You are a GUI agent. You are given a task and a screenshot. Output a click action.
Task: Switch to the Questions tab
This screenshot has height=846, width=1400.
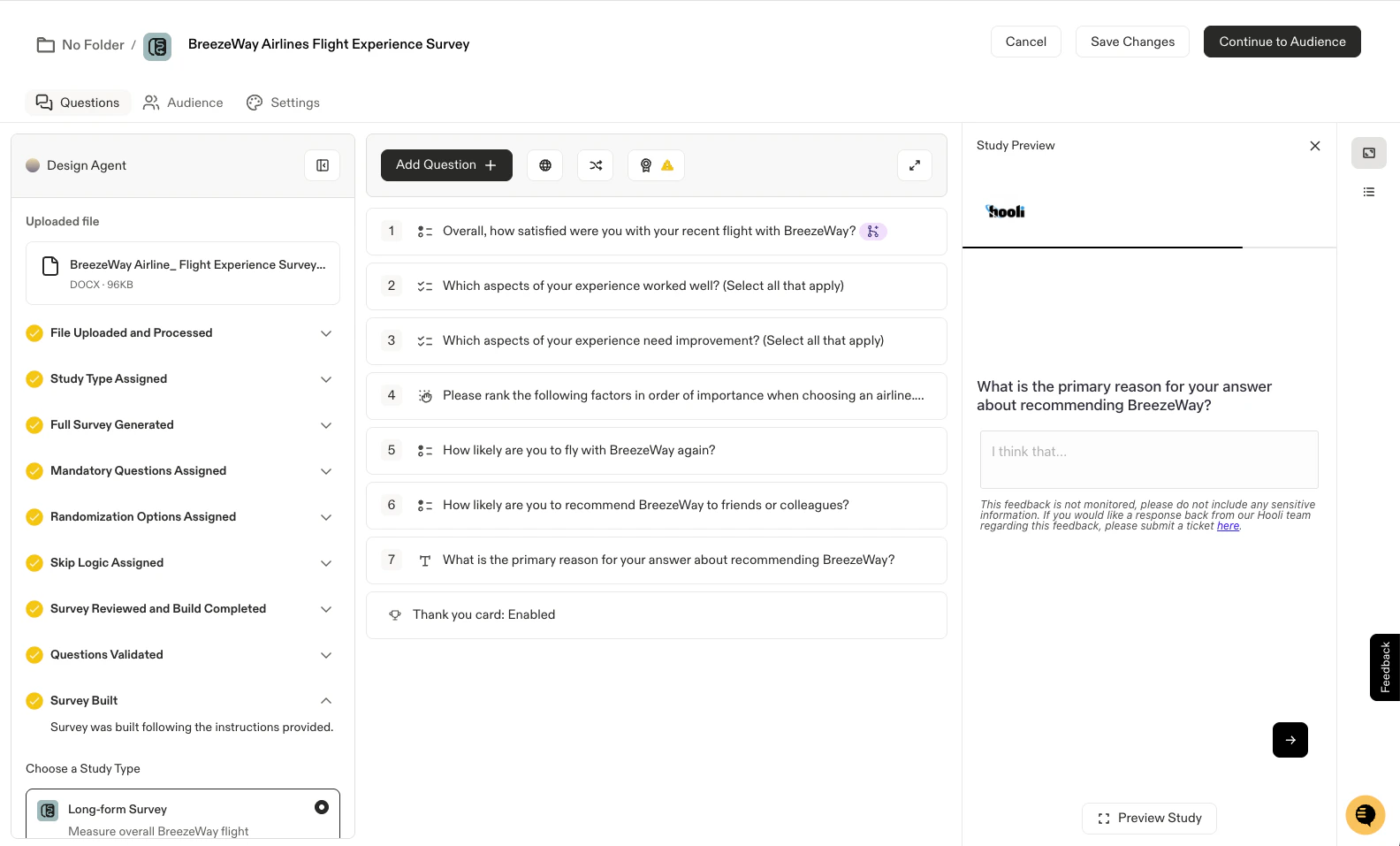pyautogui.click(x=78, y=103)
